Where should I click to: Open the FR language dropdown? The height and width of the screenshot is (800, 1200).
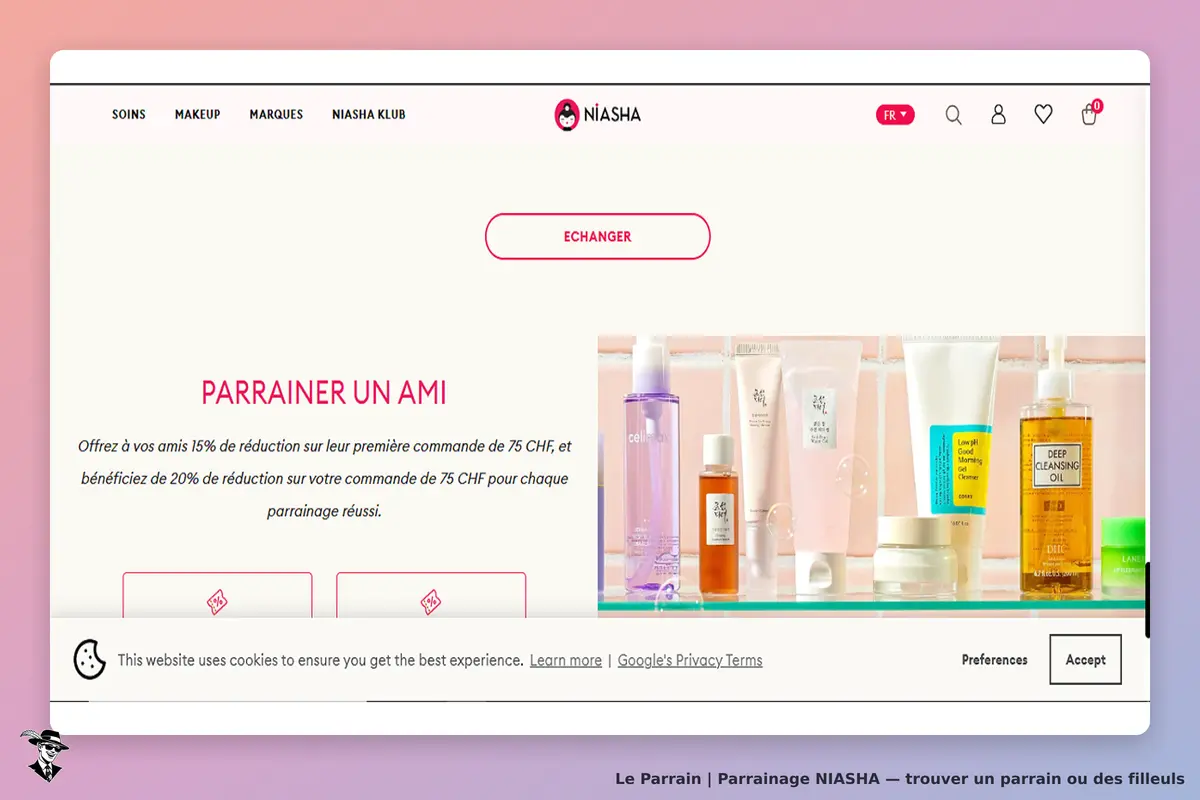pyautogui.click(x=895, y=115)
